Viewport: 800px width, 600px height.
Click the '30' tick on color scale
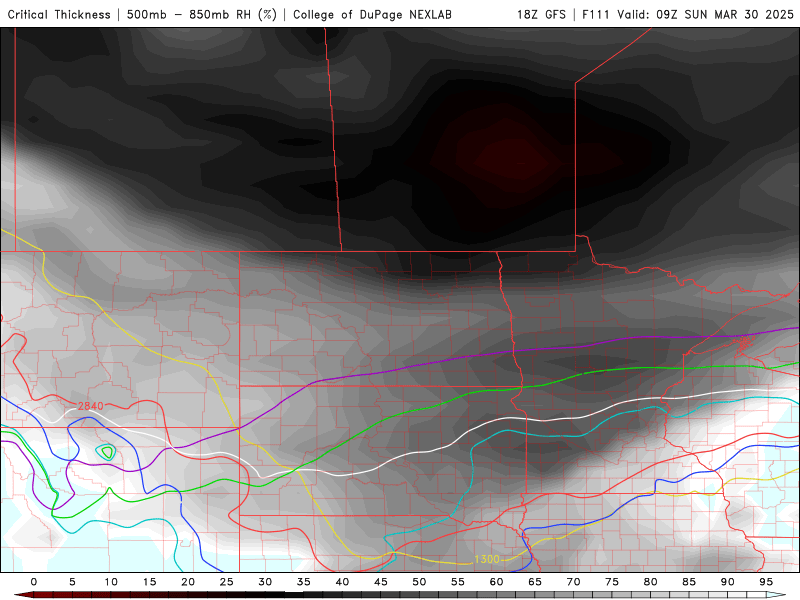click(265, 582)
